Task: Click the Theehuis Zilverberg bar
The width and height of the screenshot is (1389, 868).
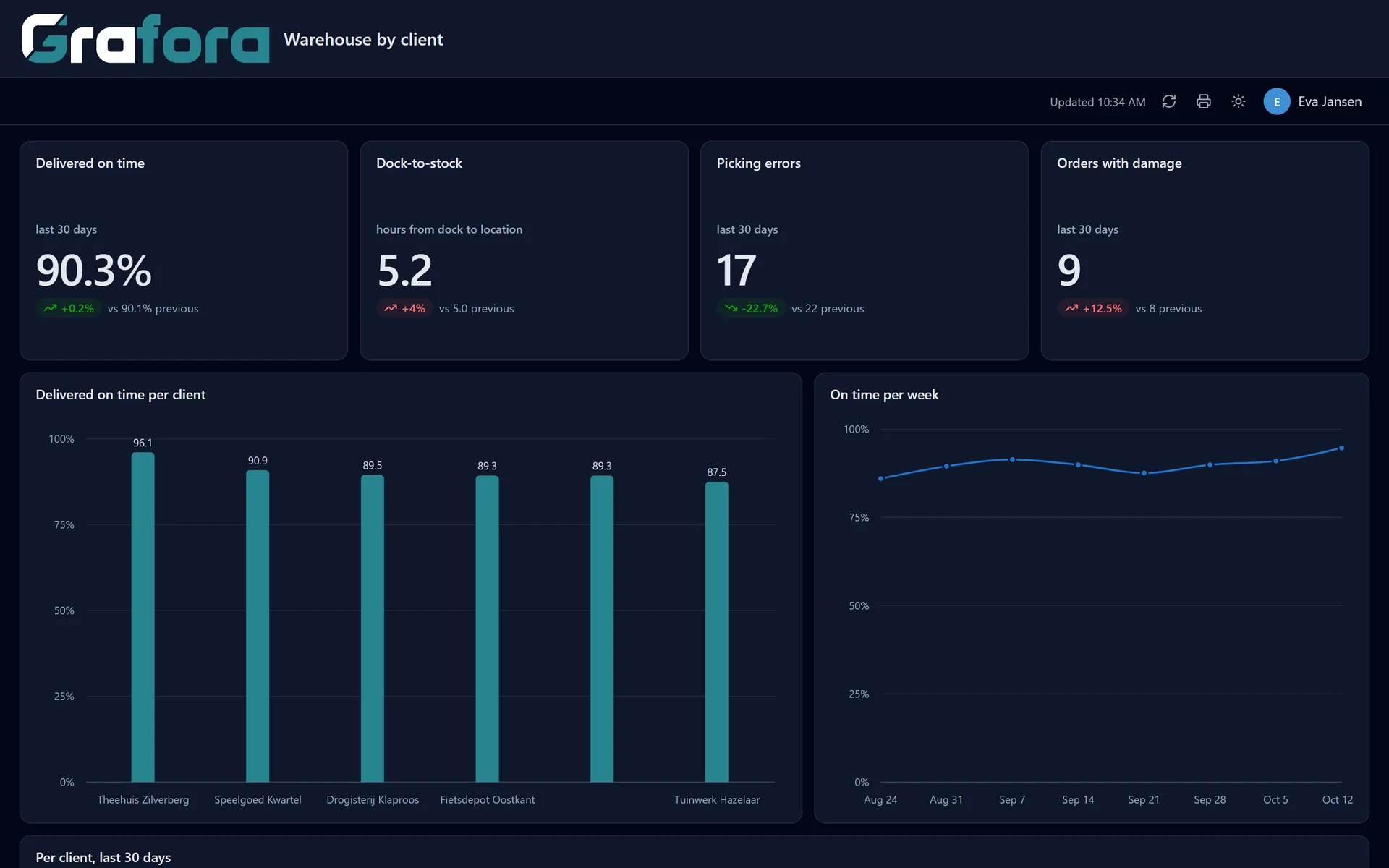Action: (x=143, y=617)
